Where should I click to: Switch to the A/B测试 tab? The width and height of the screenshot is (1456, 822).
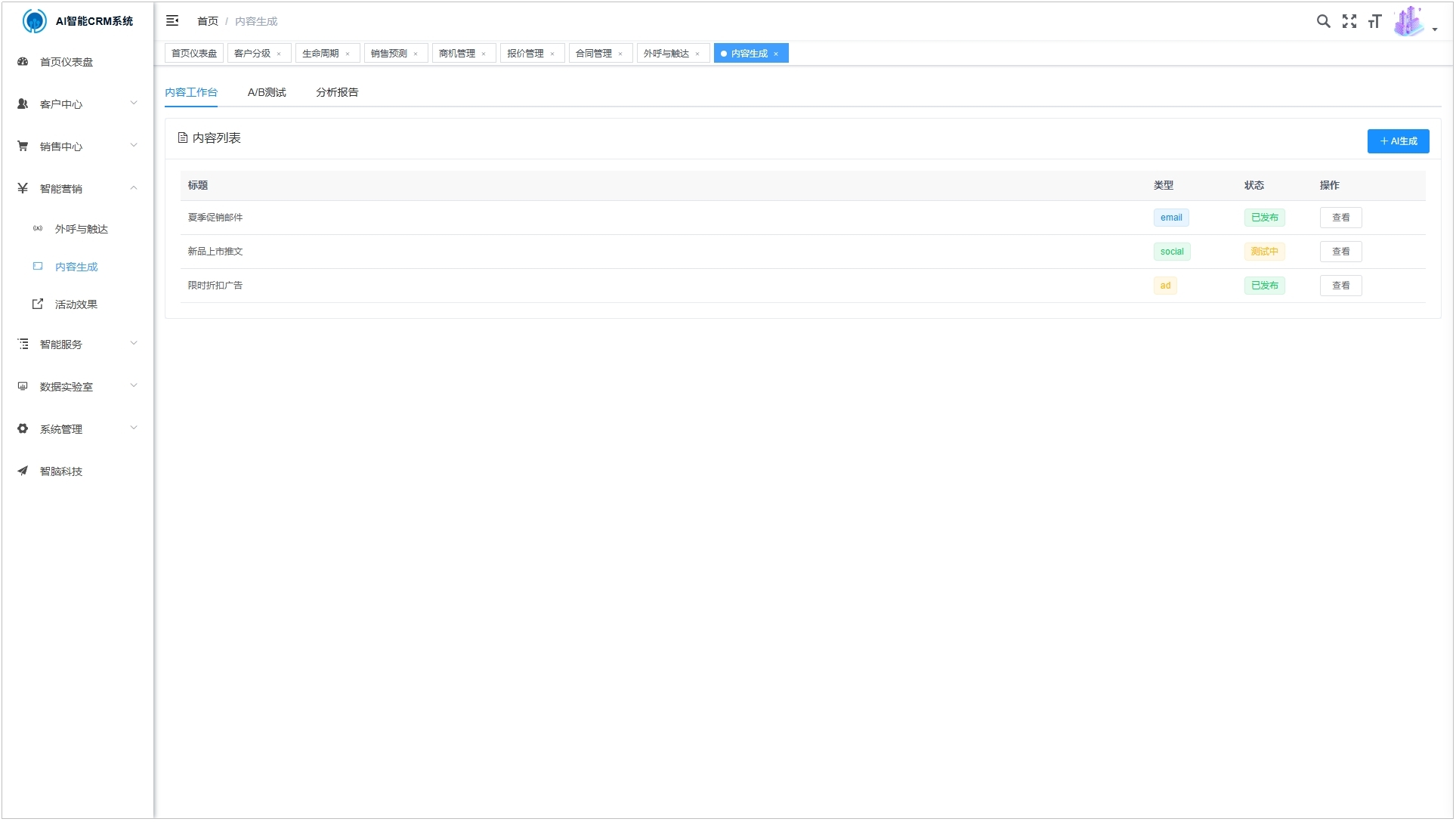click(267, 92)
